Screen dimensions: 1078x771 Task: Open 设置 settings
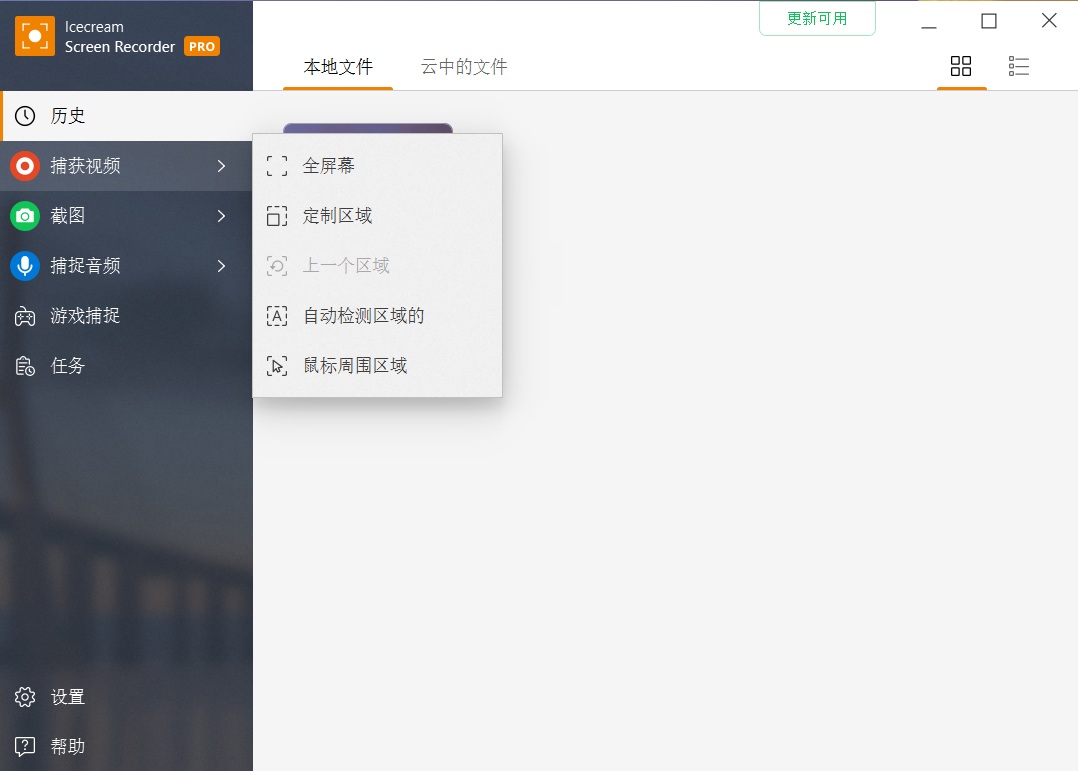coord(126,697)
